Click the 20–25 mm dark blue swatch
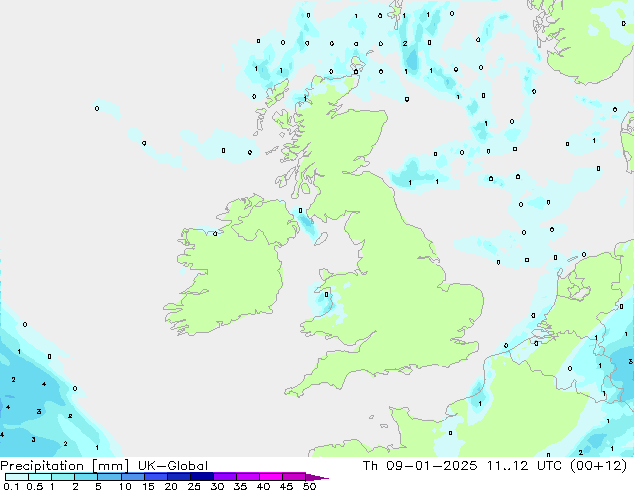This screenshot has width=634, height=490. [178, 477]
